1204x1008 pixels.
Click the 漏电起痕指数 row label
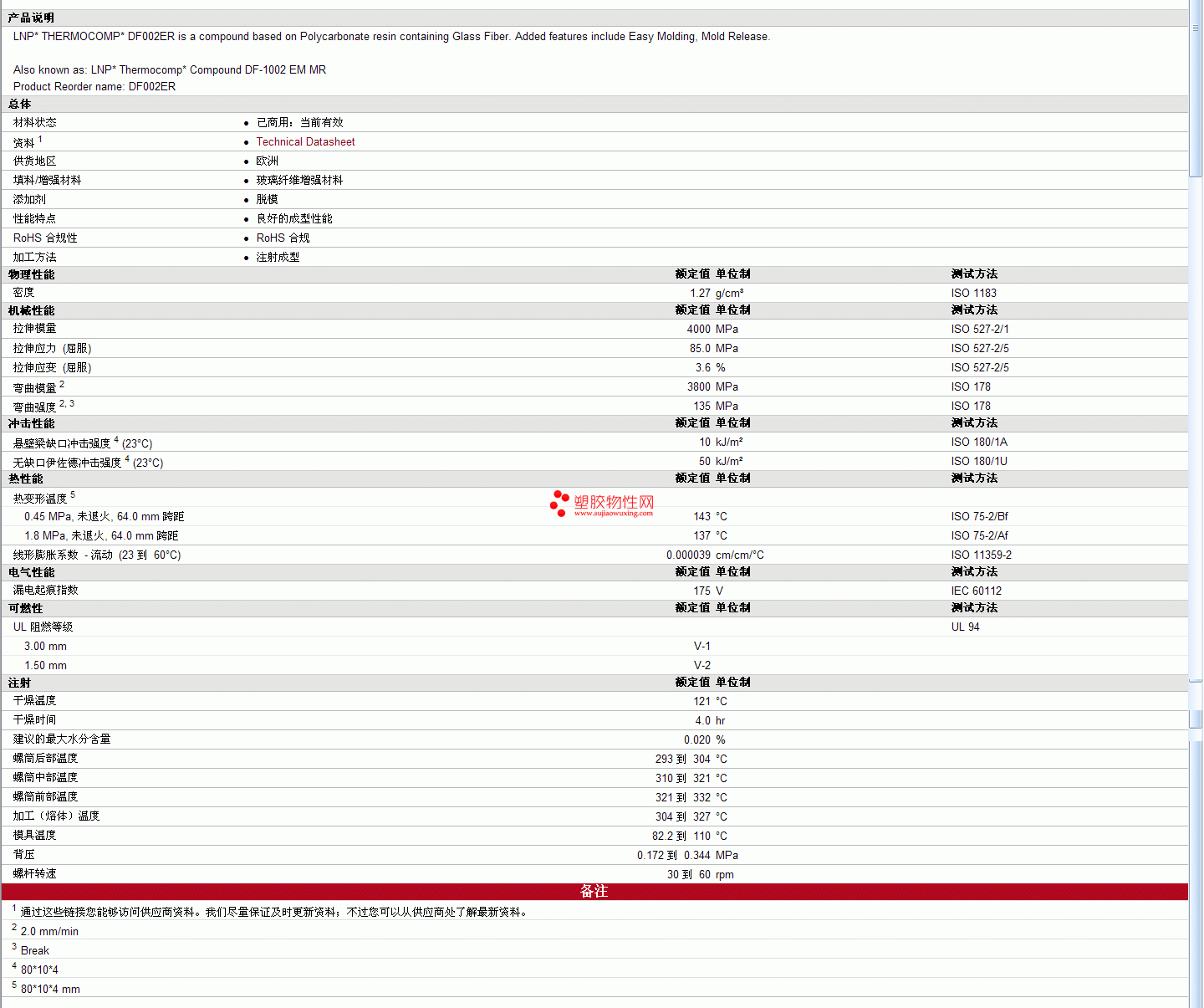tap(46, 591)
